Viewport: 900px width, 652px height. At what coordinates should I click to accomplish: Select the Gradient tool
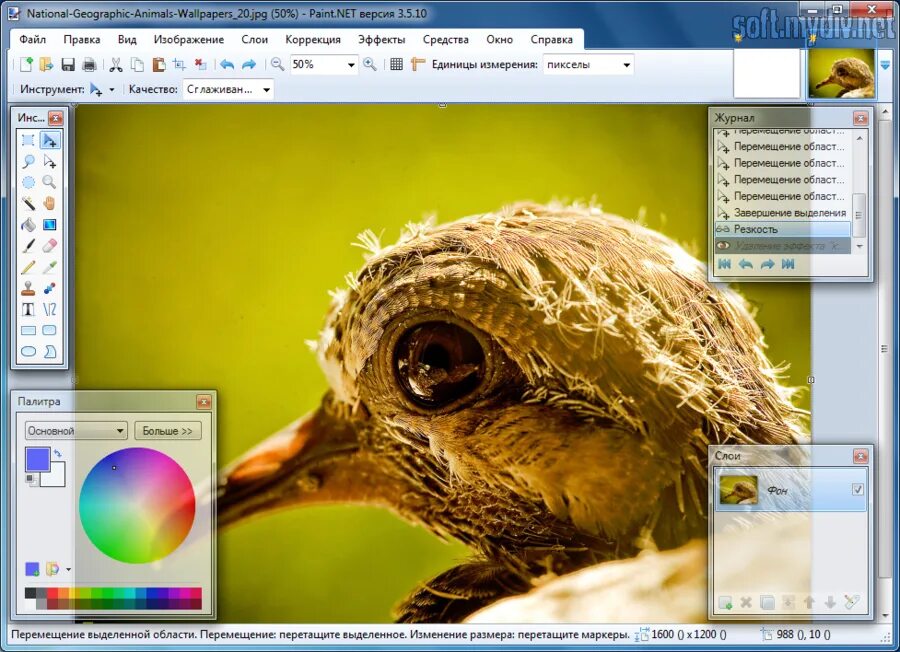point(49,224)
